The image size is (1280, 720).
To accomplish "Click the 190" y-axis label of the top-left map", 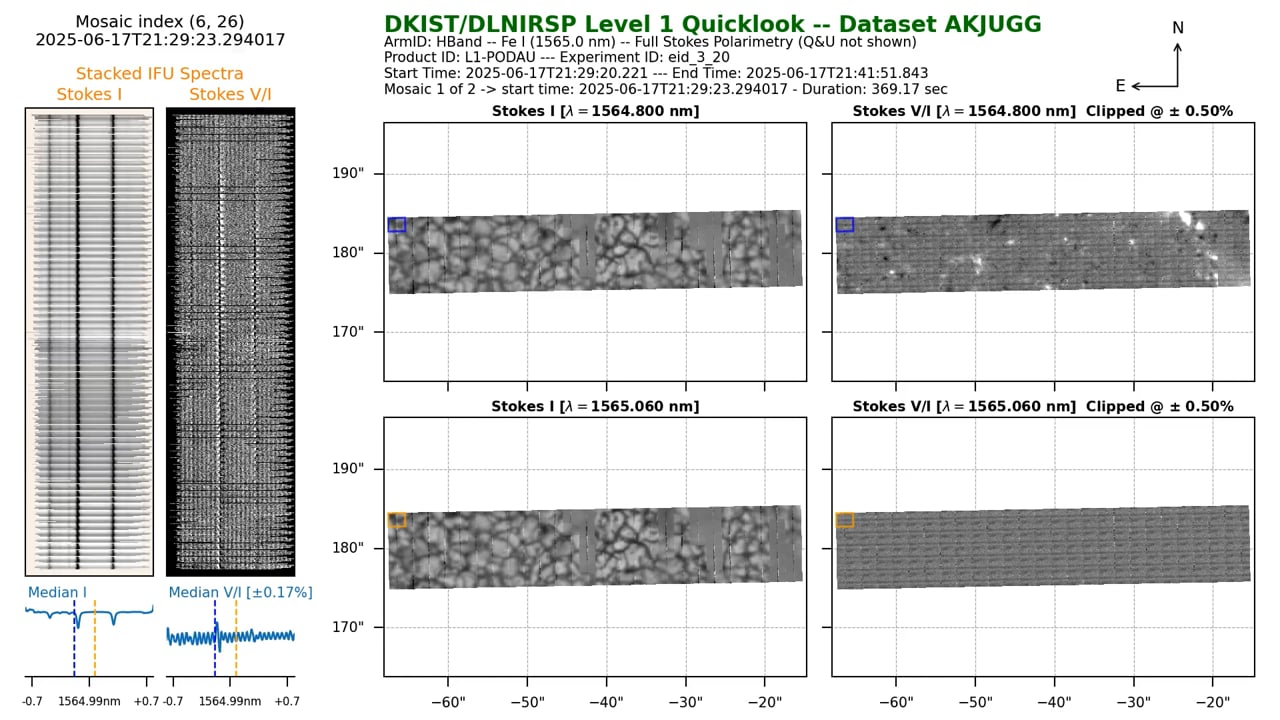I will [x=348, y=174].
